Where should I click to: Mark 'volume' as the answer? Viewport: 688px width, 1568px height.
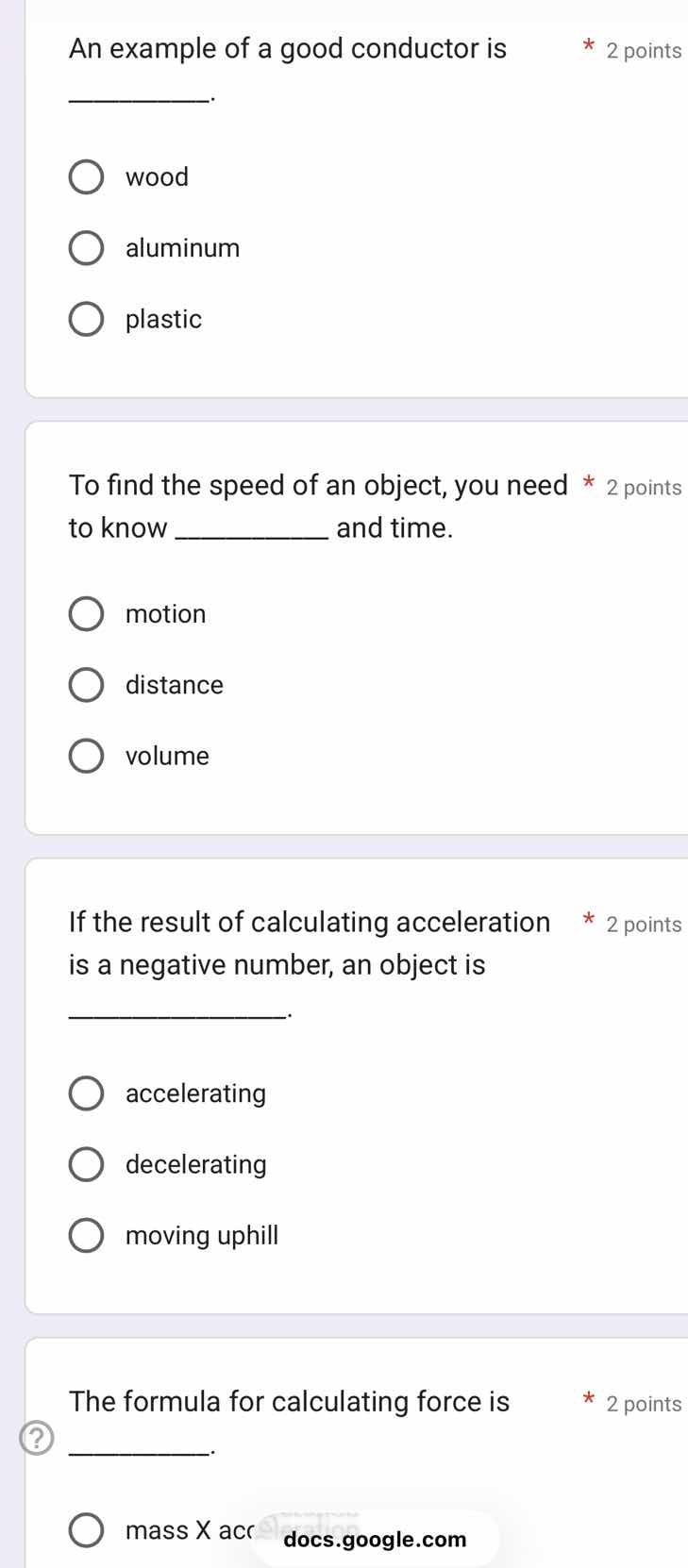point(87,757)
